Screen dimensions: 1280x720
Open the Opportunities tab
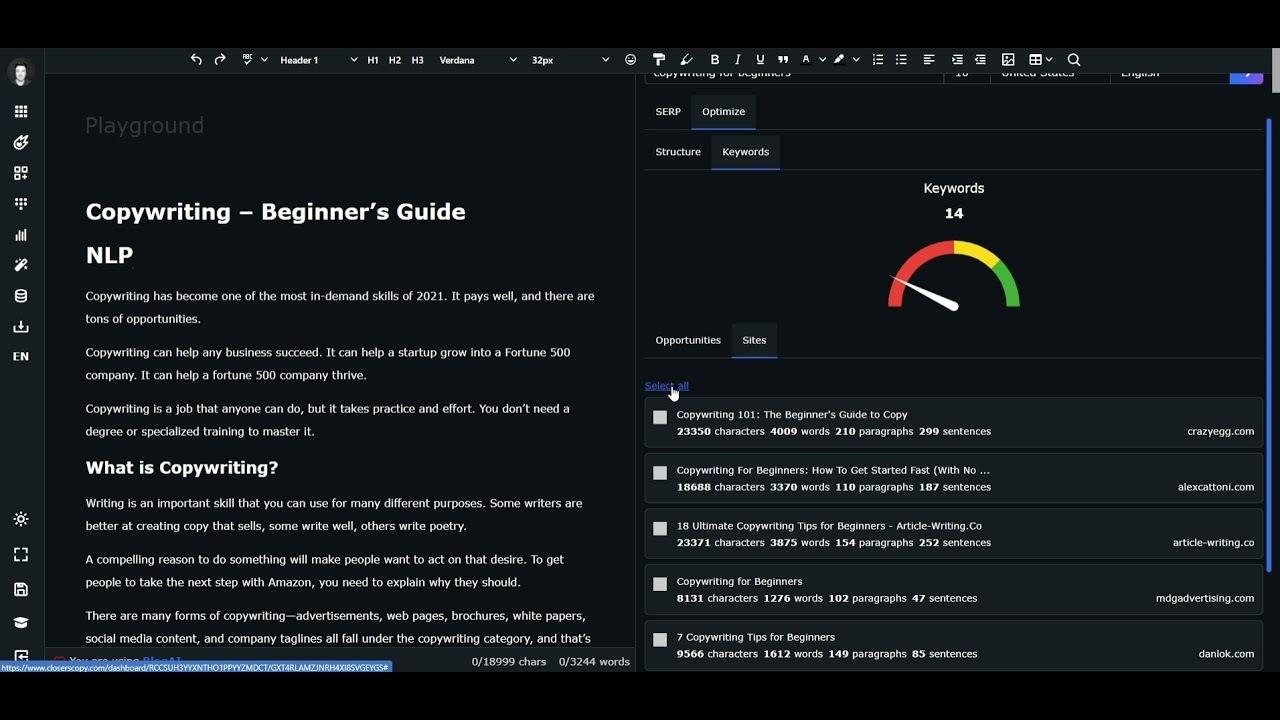[688, 340]
